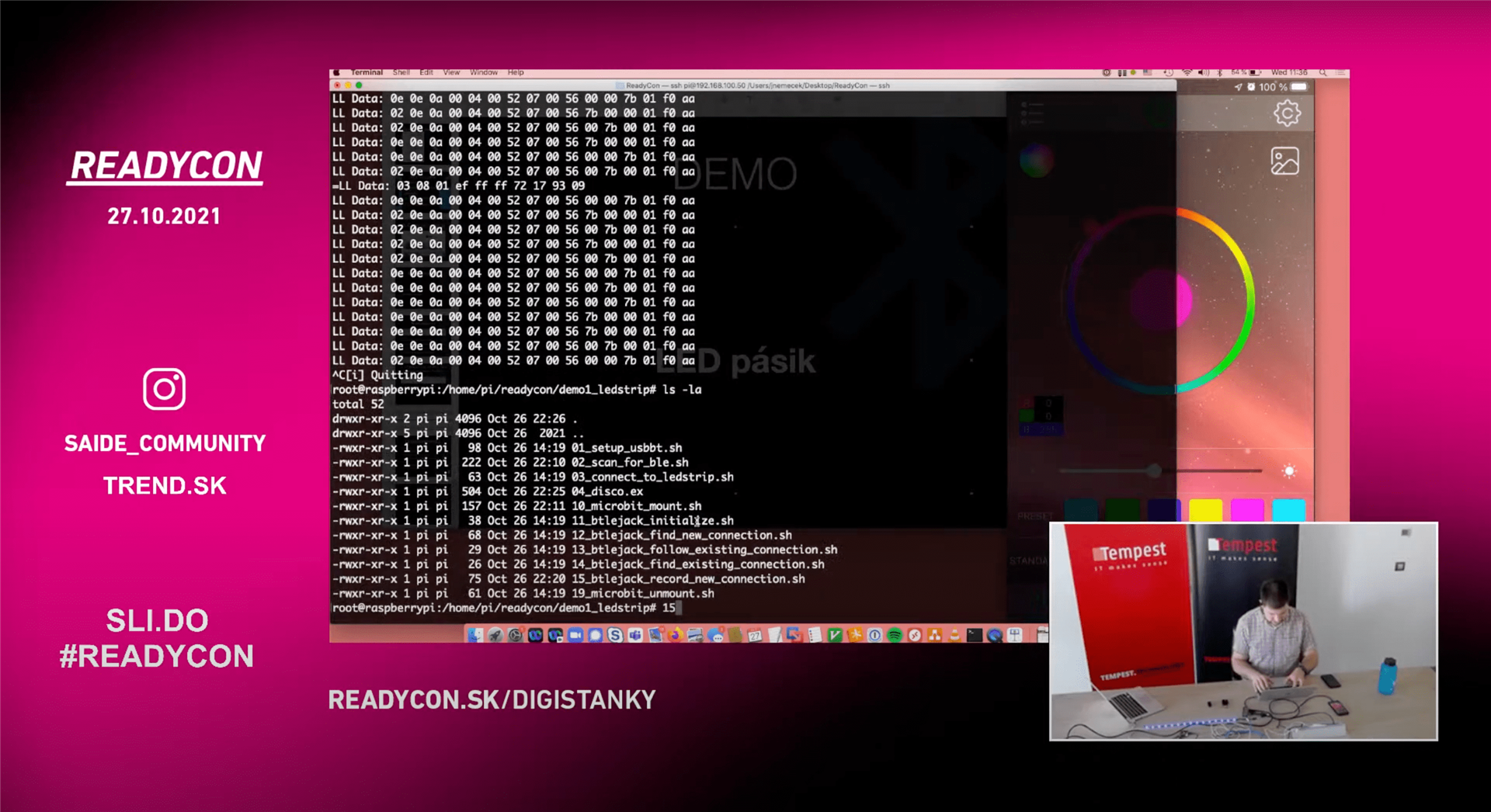This screenshot has width=1491, height=812.
Task: Click the brightness slider handle
Action: coord(1155,470)
